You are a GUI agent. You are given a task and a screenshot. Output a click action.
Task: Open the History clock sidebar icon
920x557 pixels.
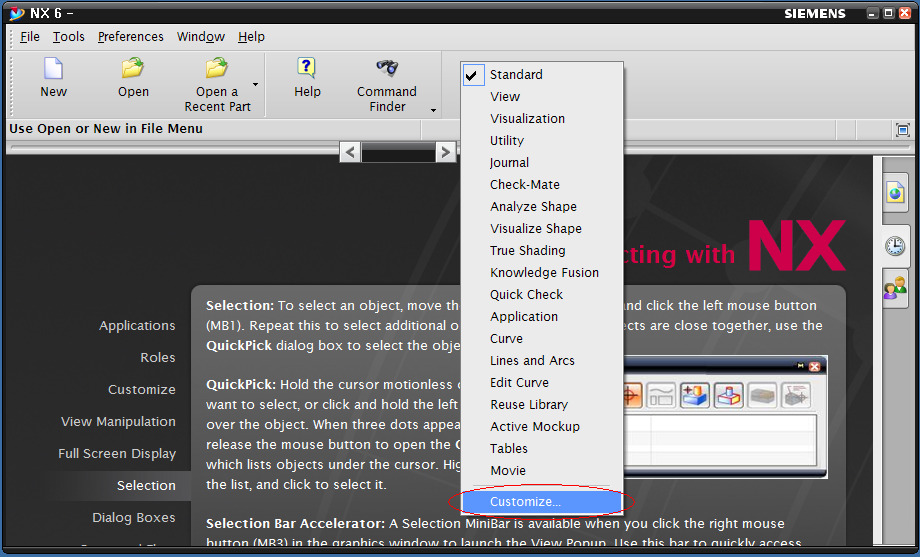(895, 245)
